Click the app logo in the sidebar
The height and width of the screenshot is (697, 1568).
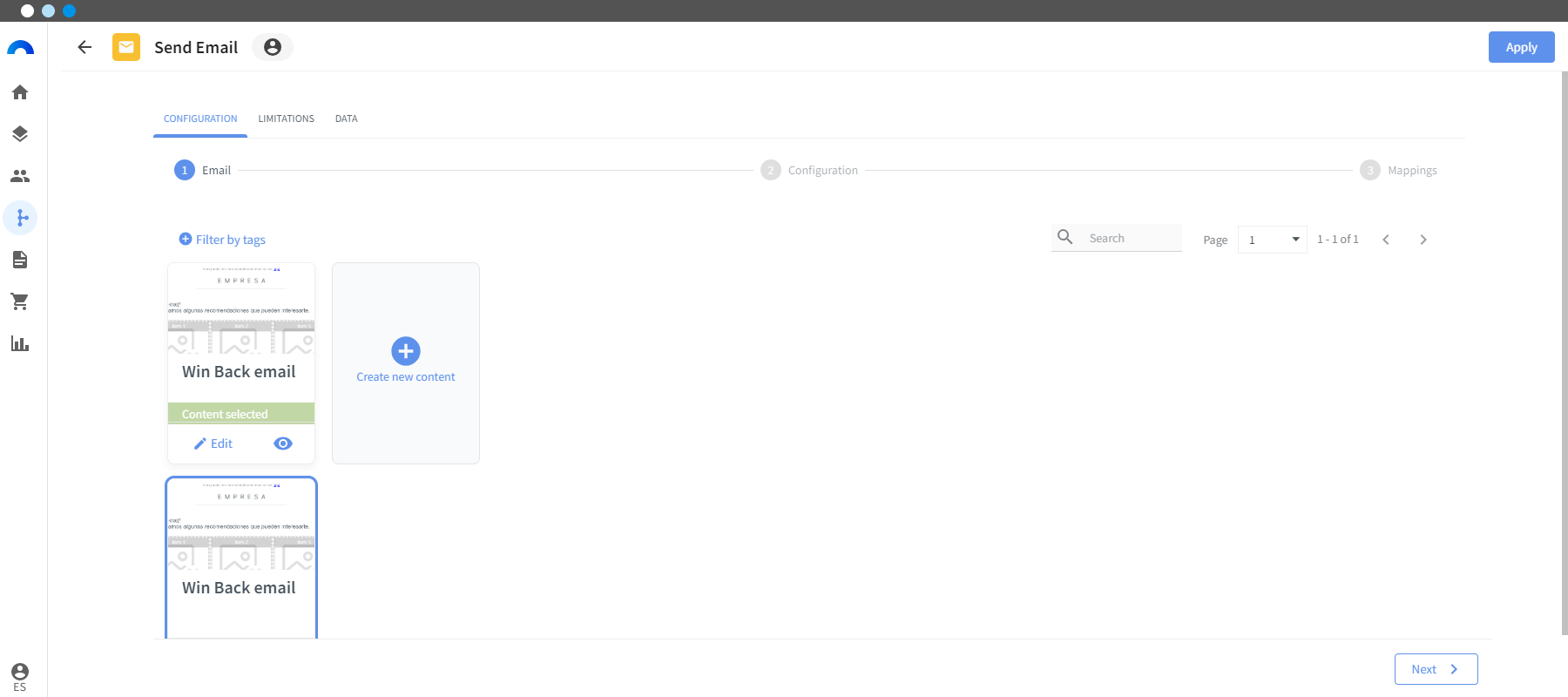pyautogui.click(x=20, y=48)
